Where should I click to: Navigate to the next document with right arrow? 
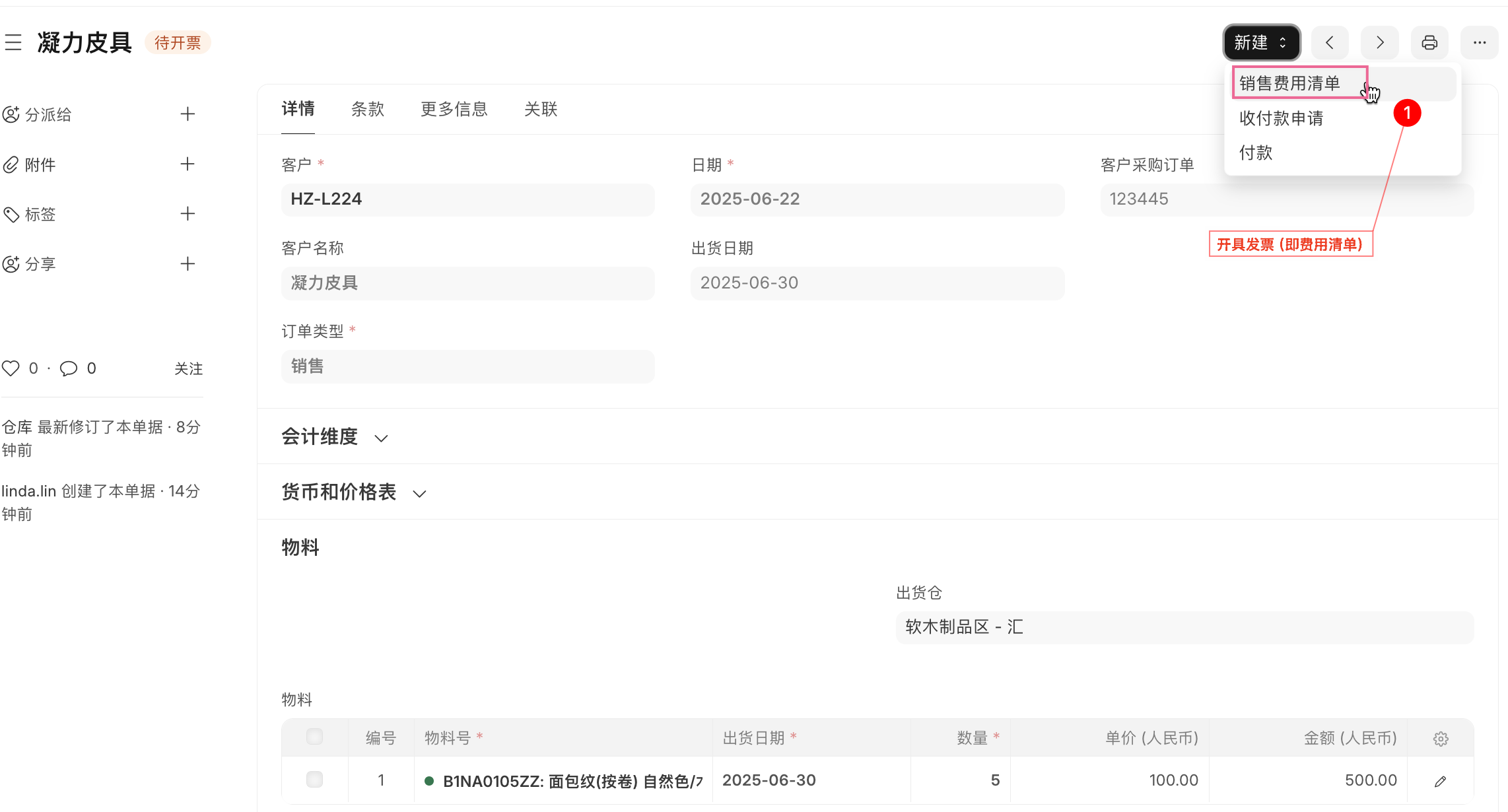pos(1379,42)
